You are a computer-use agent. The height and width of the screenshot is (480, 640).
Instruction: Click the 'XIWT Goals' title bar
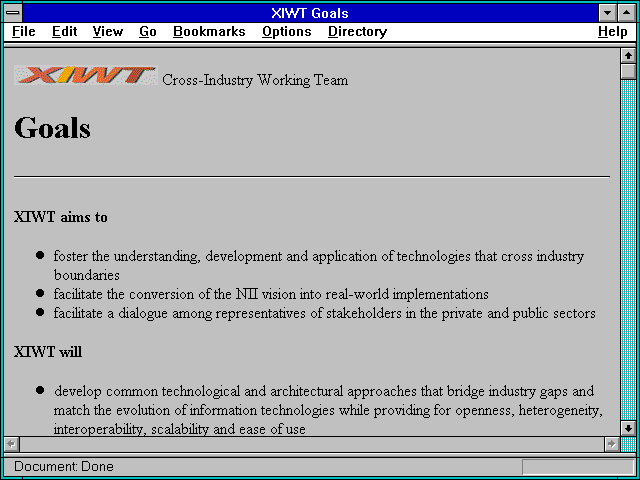click(x=310, y=13)
